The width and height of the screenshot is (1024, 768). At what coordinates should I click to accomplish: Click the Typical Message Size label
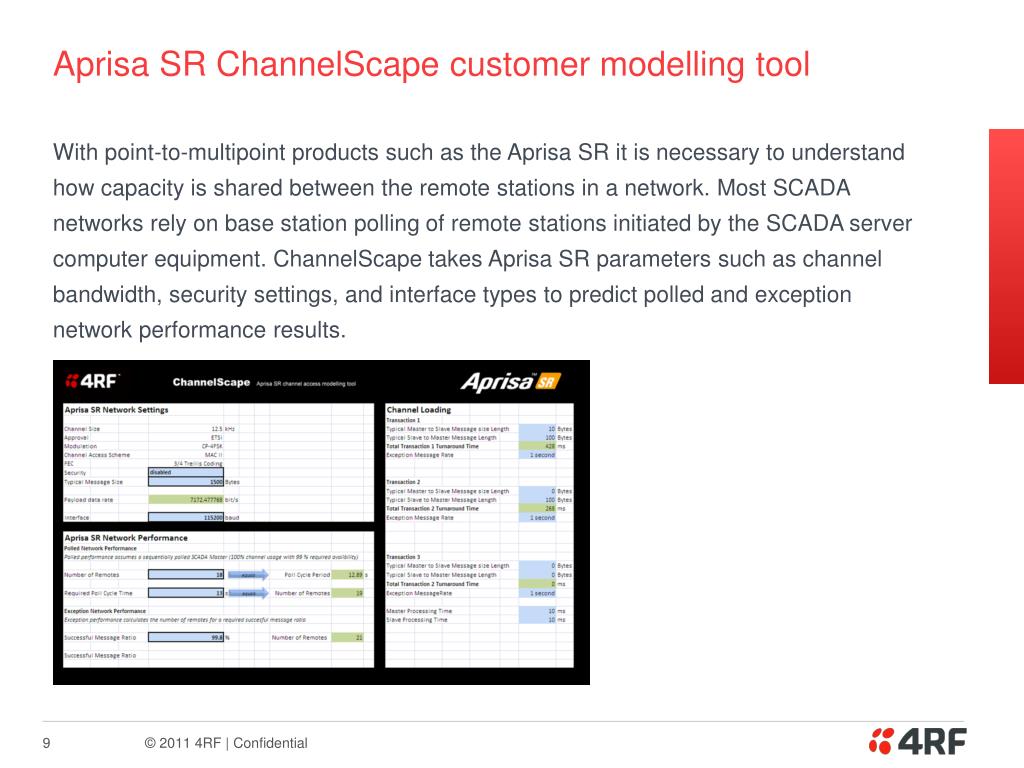point(93,482)
